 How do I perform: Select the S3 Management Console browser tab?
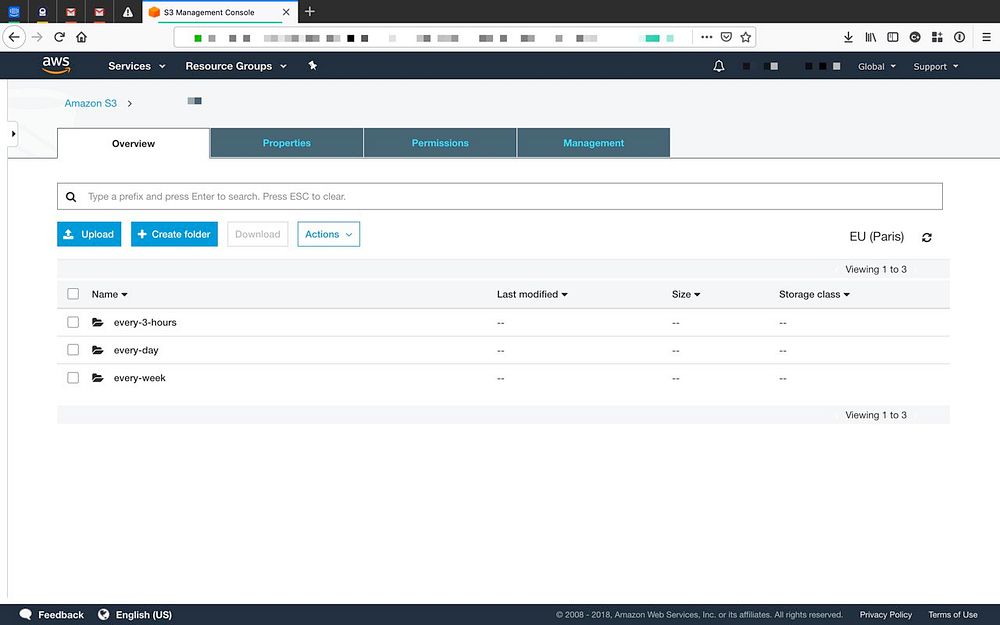tap(220, 12)
